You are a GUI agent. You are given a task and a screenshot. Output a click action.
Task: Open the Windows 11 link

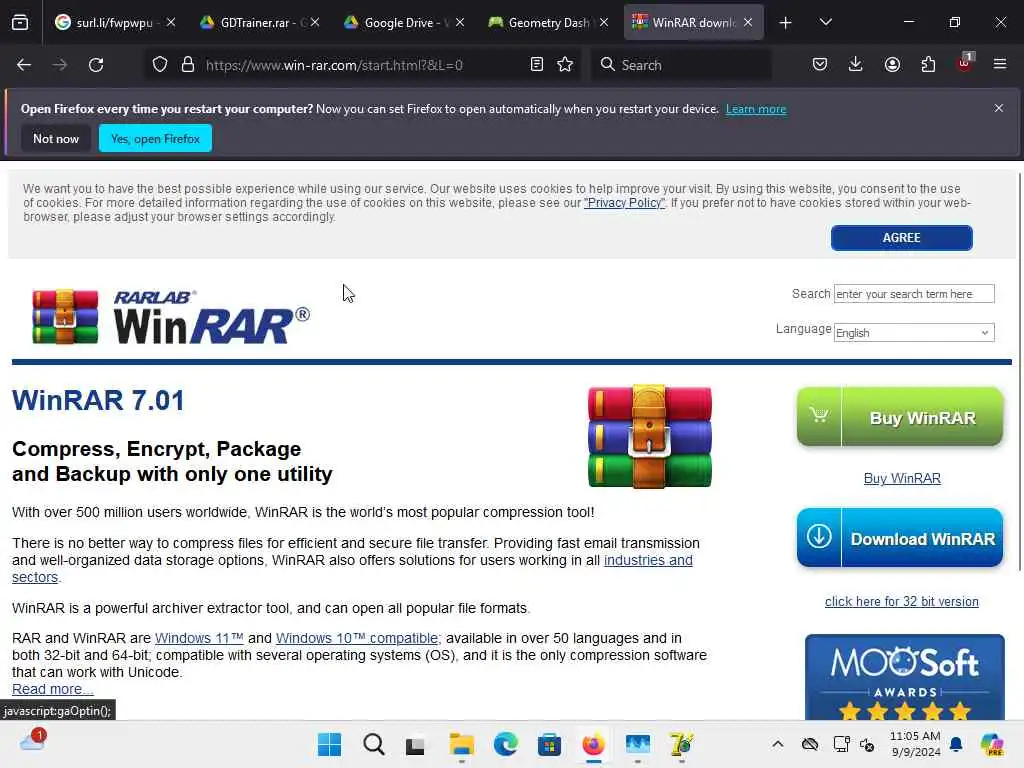click(x=199, y=638)
